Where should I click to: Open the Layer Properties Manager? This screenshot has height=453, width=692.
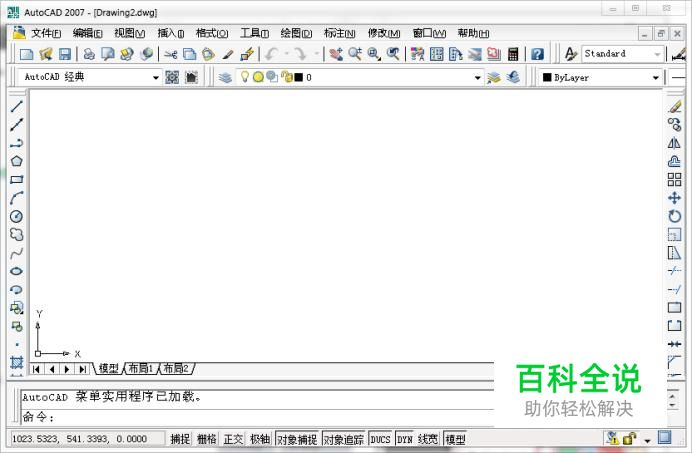click(x=225, y=78)
